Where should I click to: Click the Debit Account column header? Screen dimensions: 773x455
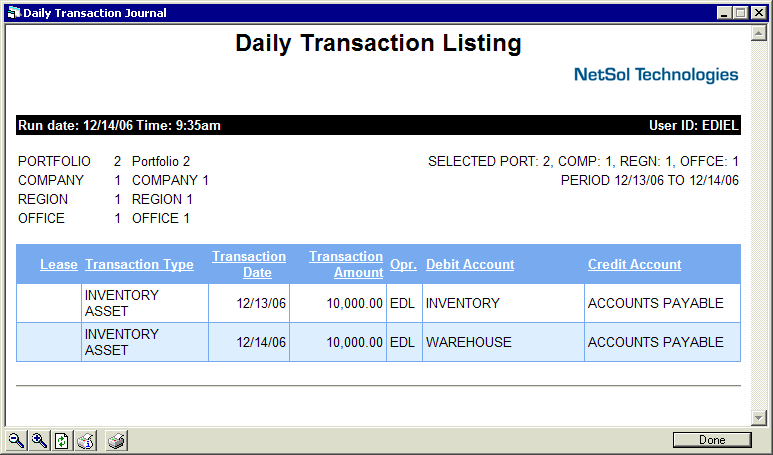pyautogui.click(x=470, y=265)
